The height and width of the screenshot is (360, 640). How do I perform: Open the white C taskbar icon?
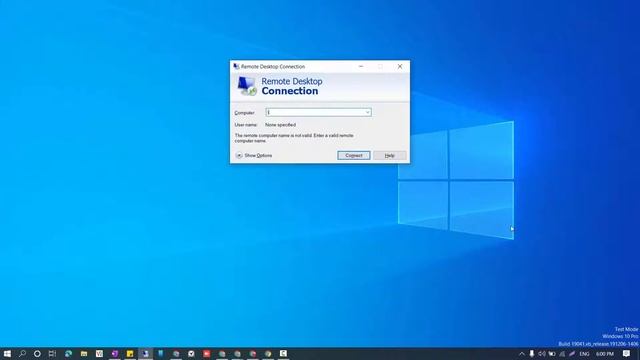(283, 353)
